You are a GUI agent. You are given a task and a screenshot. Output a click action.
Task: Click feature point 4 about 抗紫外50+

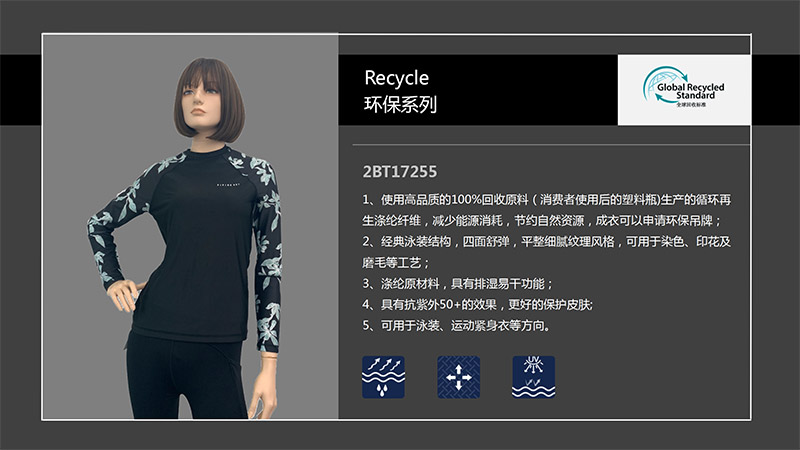point(477,305)
